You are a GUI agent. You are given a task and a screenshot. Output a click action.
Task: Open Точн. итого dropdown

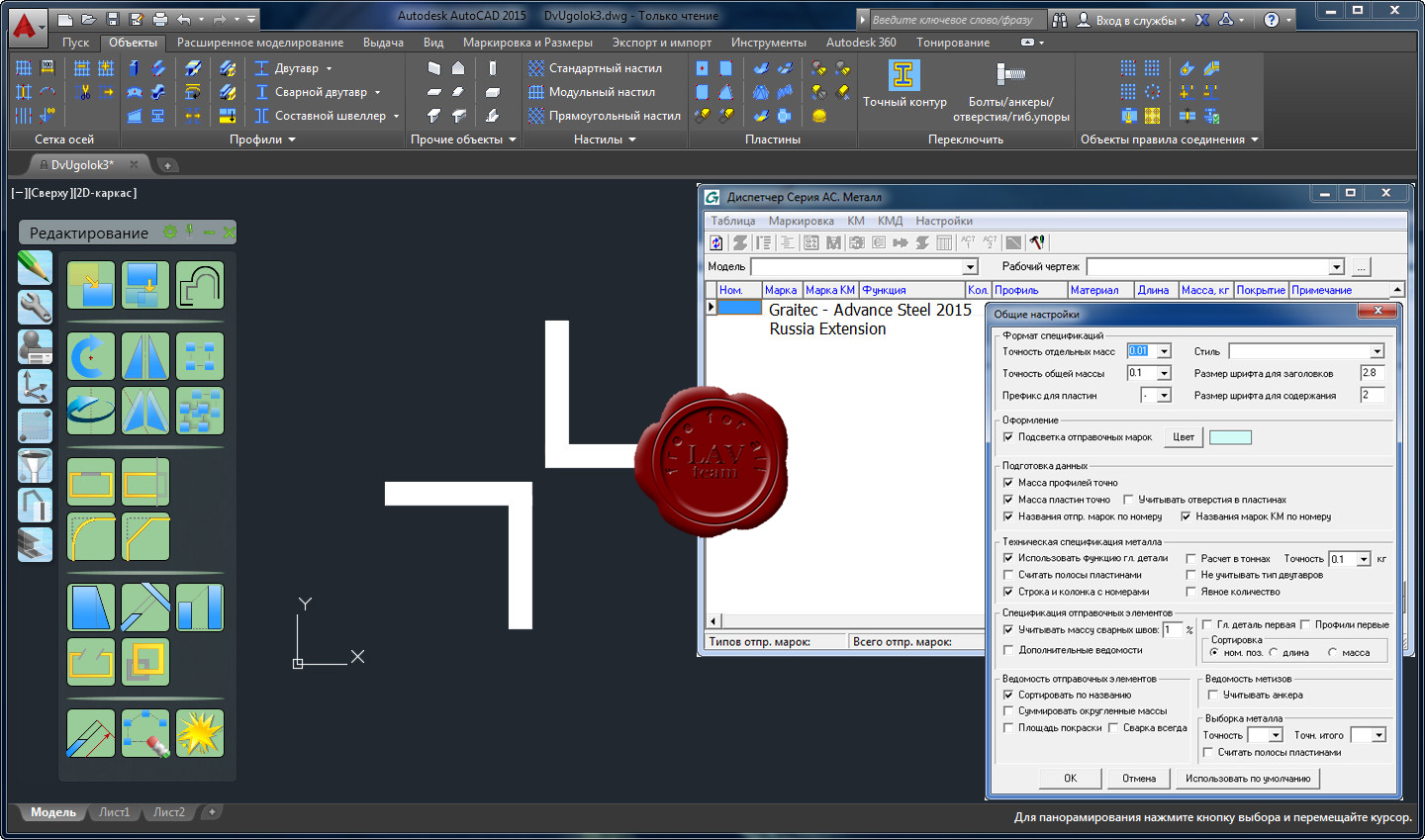tap(1378, 735)
